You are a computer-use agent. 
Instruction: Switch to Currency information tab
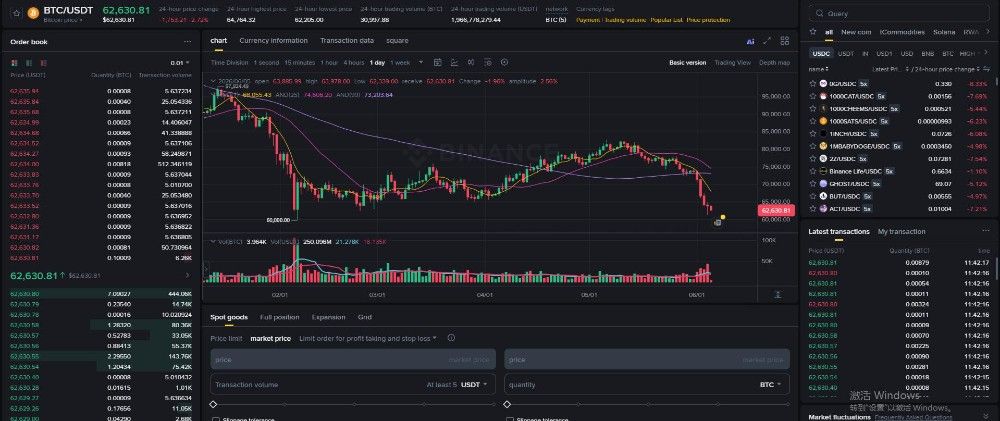coord(274,41)
